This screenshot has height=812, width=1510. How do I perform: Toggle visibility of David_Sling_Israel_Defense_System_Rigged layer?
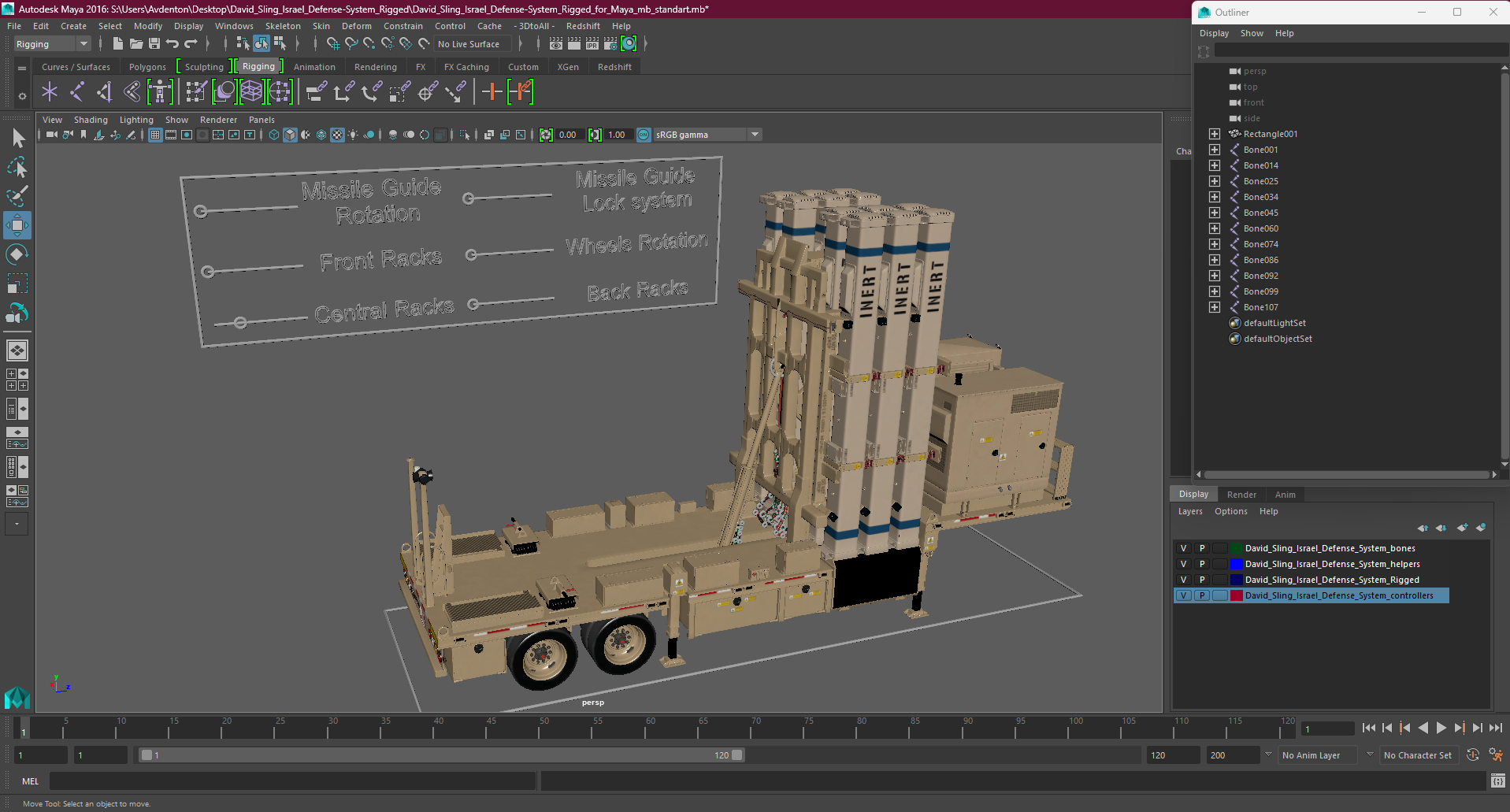pos(1183,580)
